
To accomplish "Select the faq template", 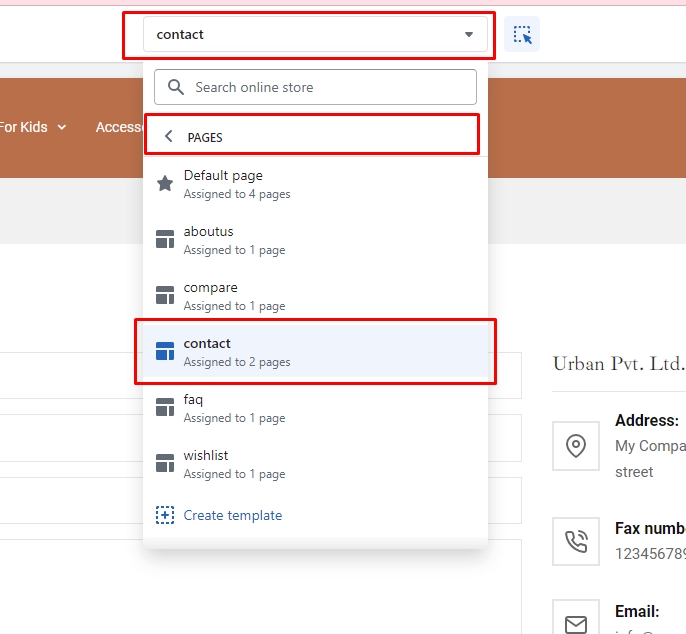I will pyautogui.click(x=315, y=408).
